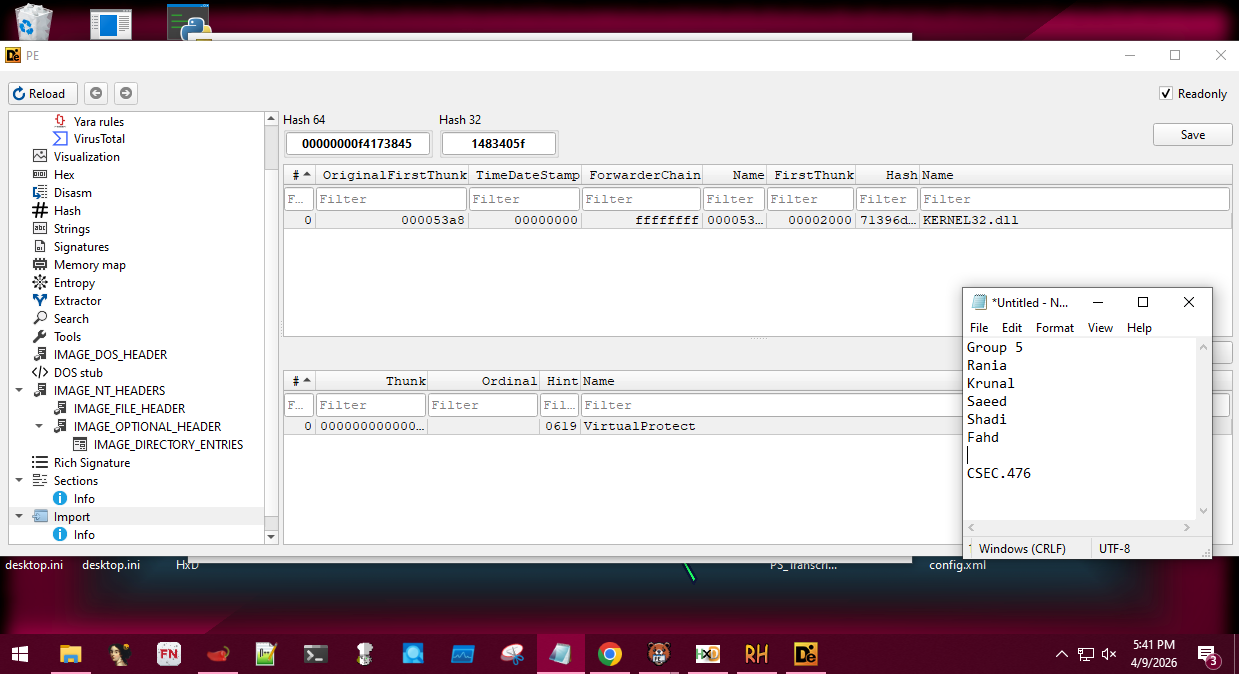The width and height of the screenshot is (1239, 674).
Task: Collapse the IMAGE_OPTIONAL_HEADER tree node
Action: point(39,427)
